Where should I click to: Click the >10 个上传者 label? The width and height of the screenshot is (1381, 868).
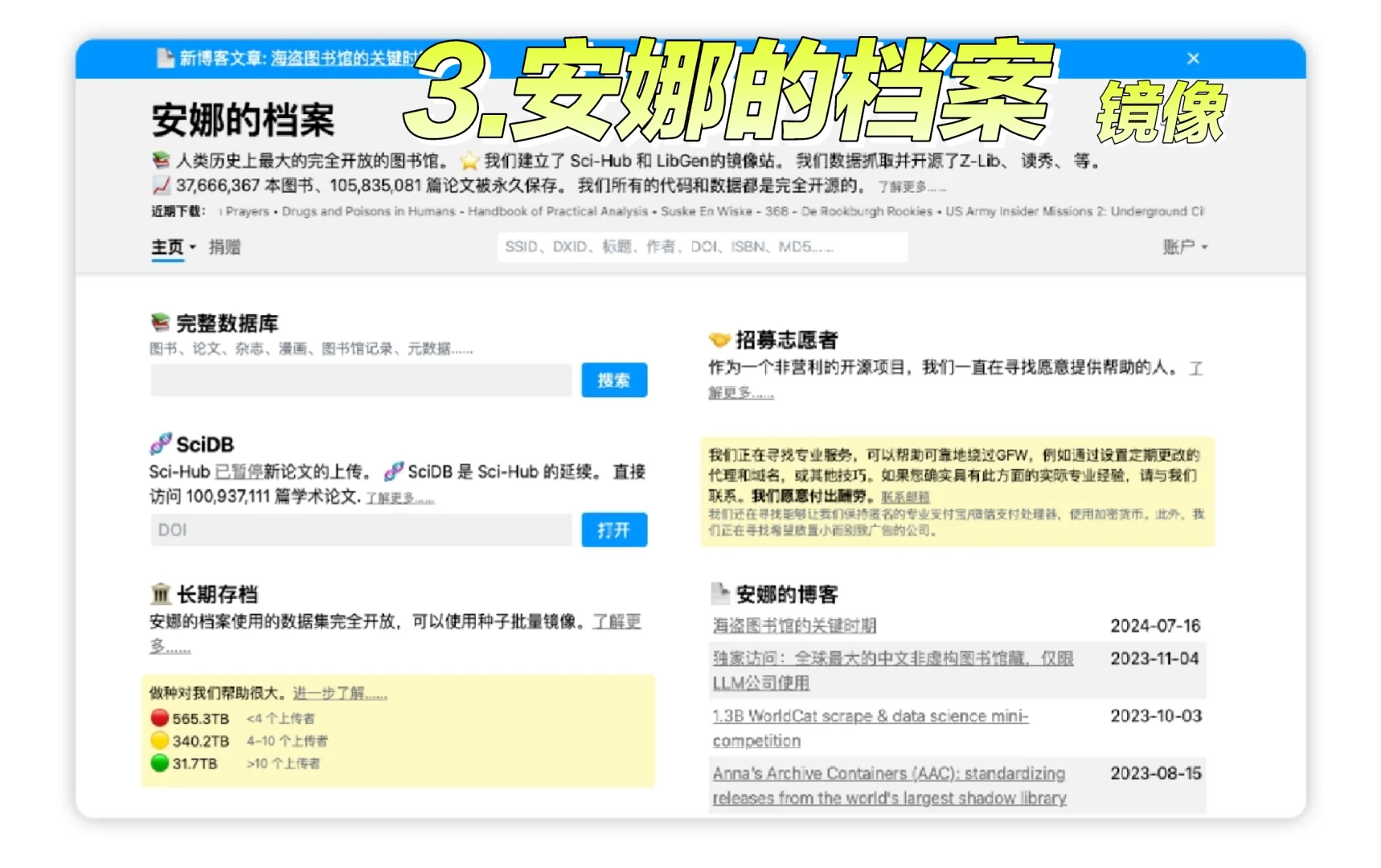tap(283, 764)
